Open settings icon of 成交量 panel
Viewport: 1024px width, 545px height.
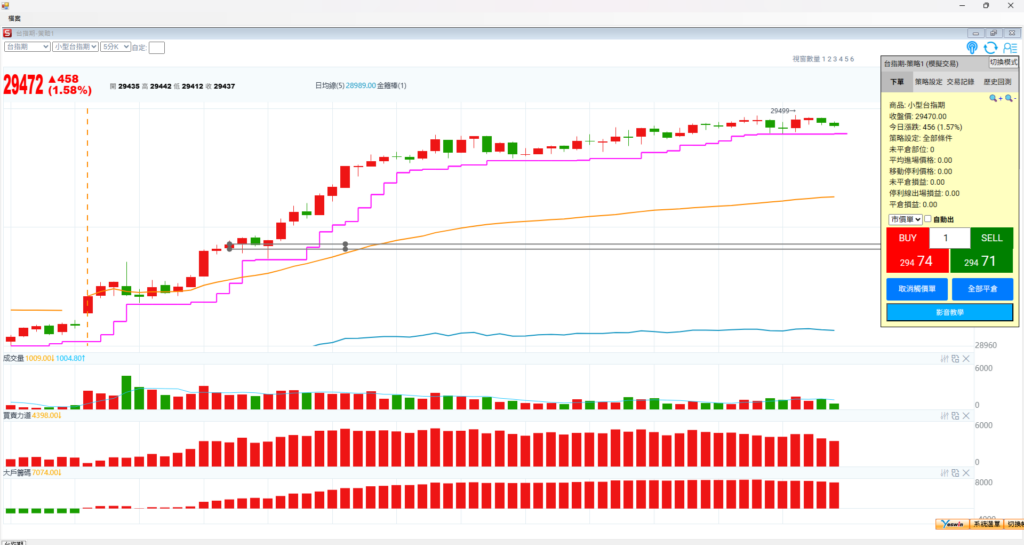945,358
